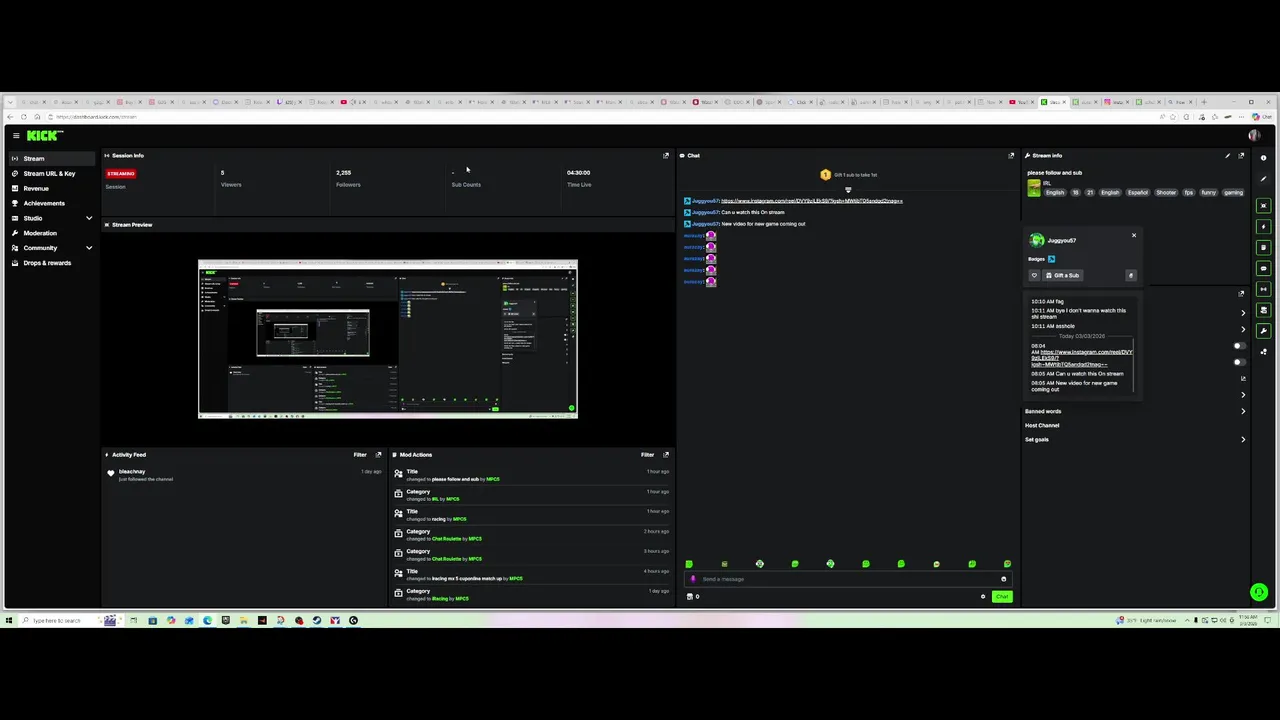Click the info icon in right toolbar
The image size is (1280, 720).
[1263, 158]
